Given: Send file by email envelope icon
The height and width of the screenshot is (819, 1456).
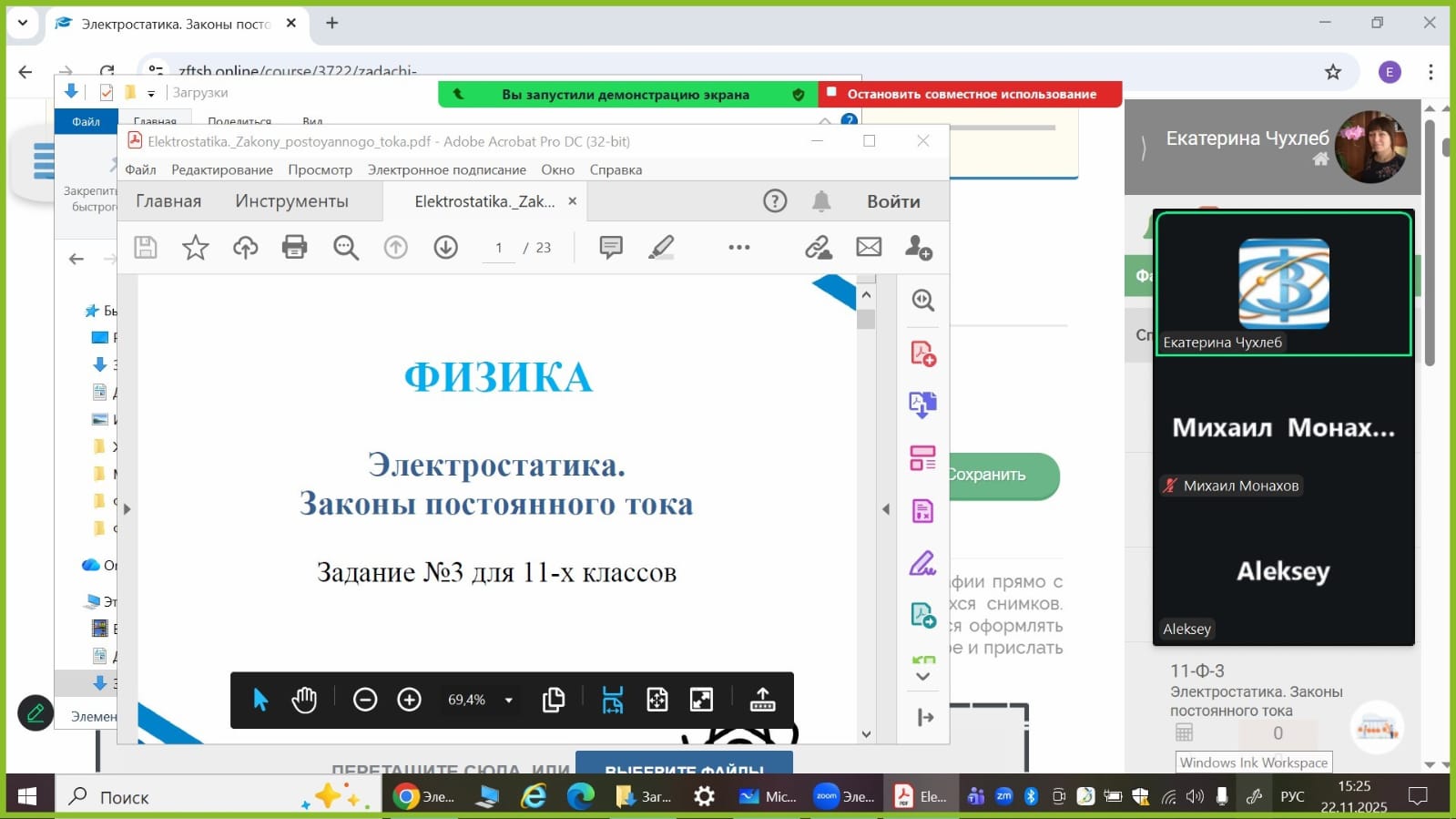Looking at the screenshot, I should tap(869, 247).
